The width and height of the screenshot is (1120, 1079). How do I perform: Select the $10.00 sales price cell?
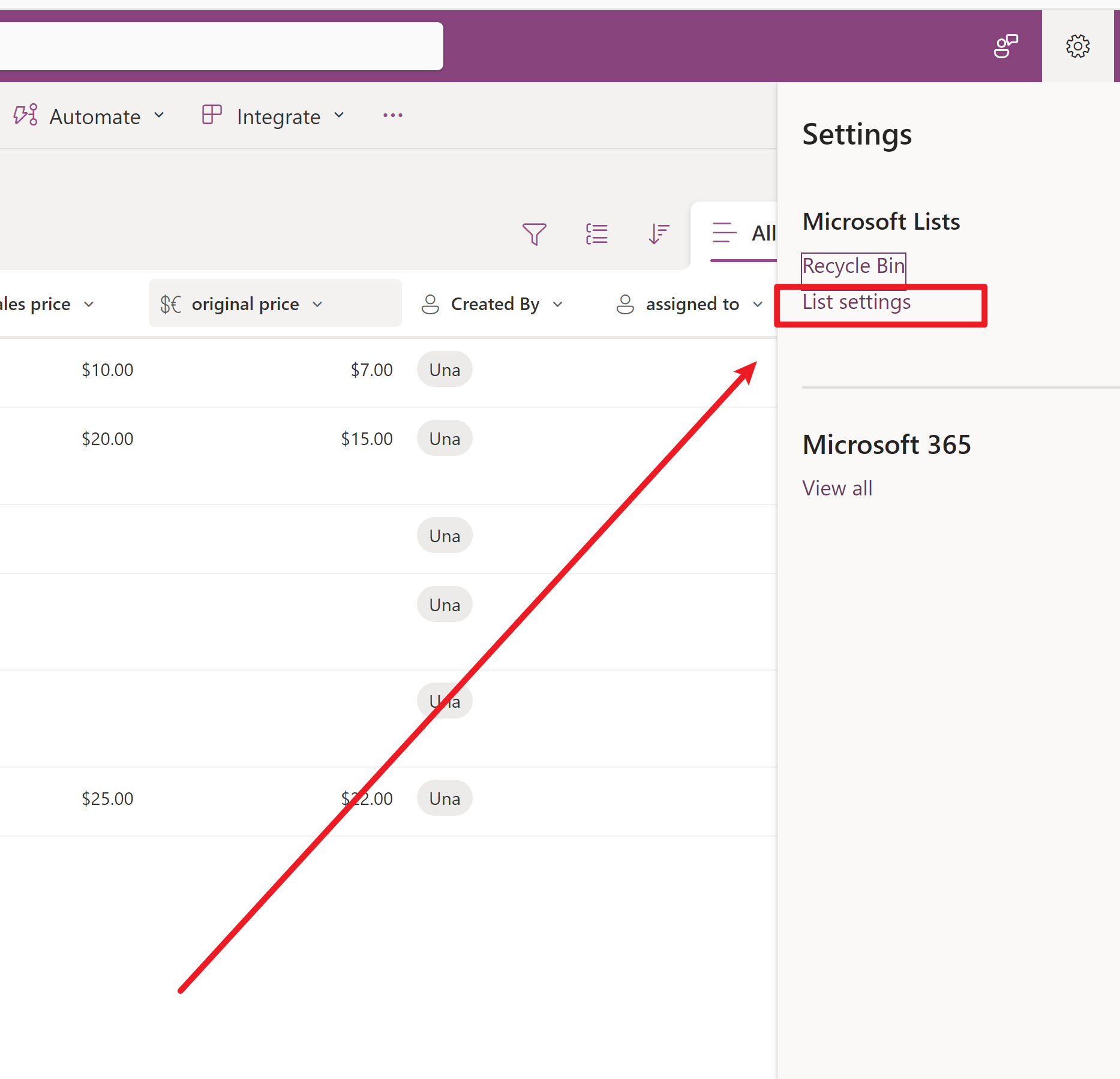coord(107,370)
